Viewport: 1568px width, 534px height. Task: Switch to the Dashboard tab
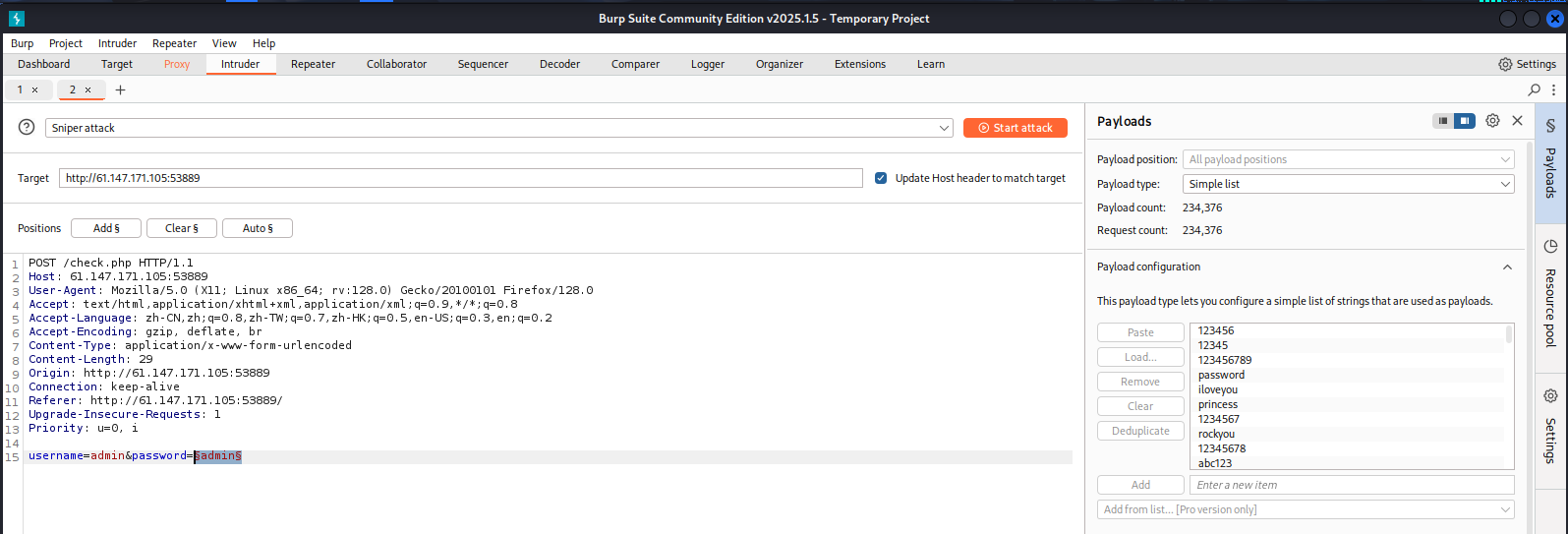tap(43, 64)
